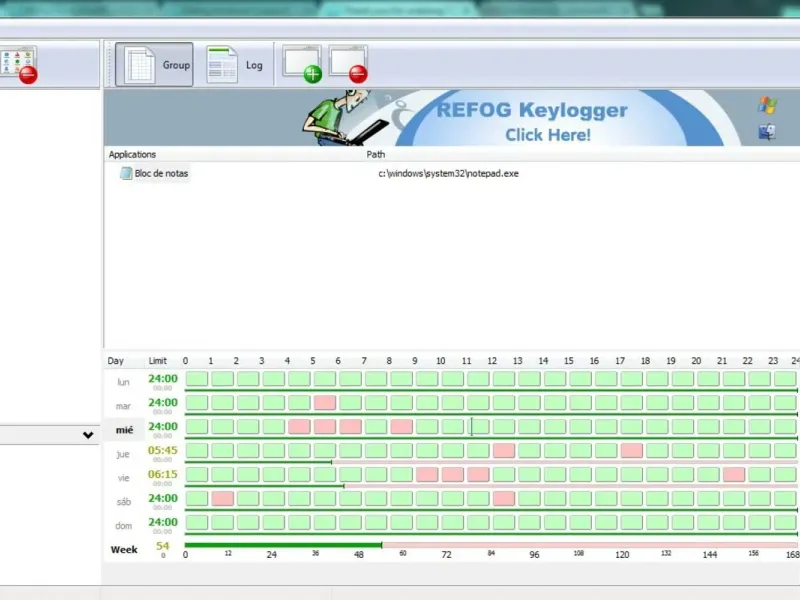Toggle the red hour 12 block on jue
800x600 pixels.
tap(504, 451)
